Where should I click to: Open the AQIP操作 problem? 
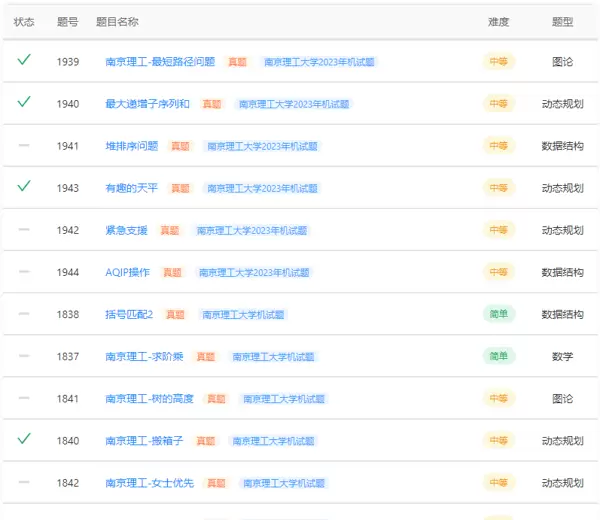click(127, 272)
